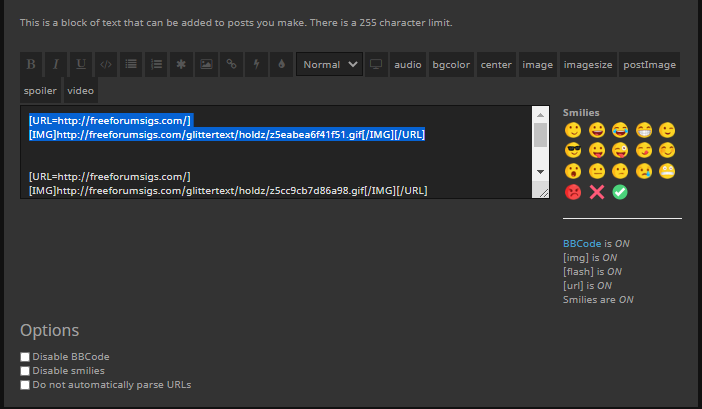Insert an unordered bullet list

coord(131,64)
